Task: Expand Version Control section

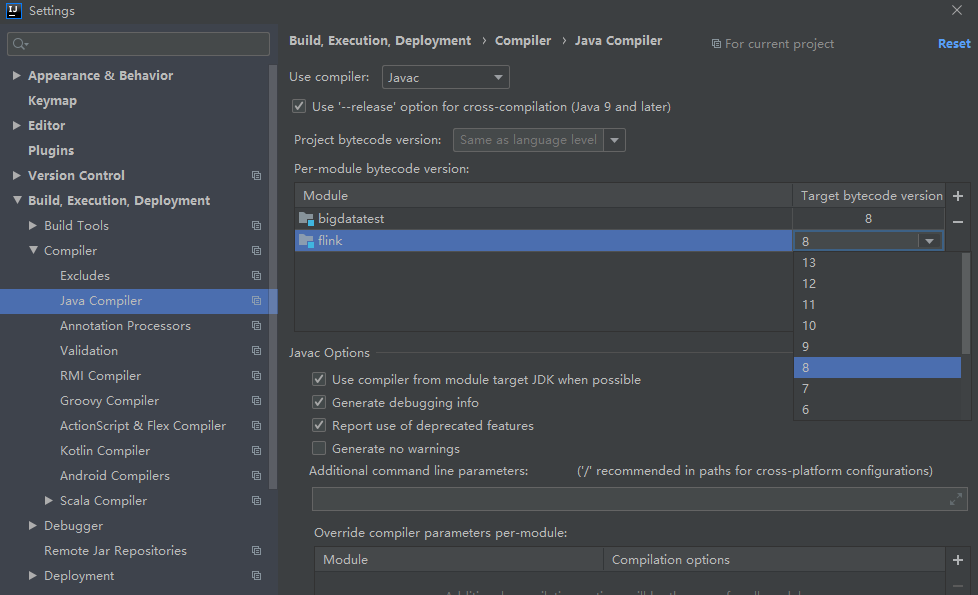Action: point(17,175)
